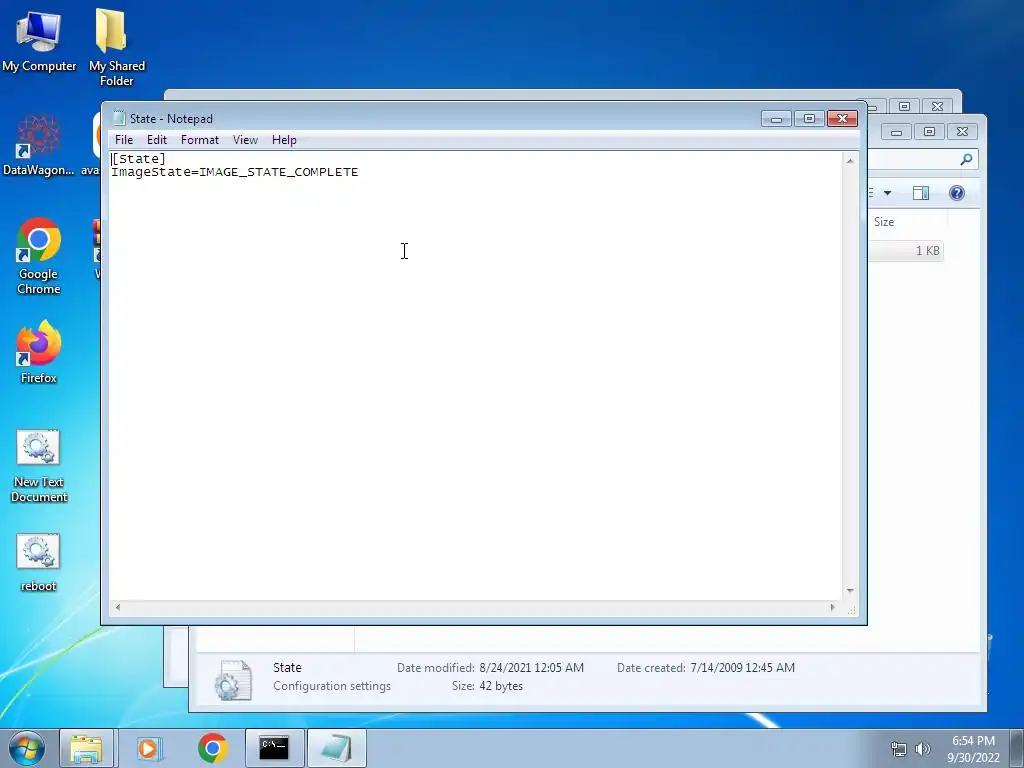The width and height of the screenshot is (1024, 768).
Task: Click the Notepad horizontal scroll right arrow
Action: pos(832,607)
